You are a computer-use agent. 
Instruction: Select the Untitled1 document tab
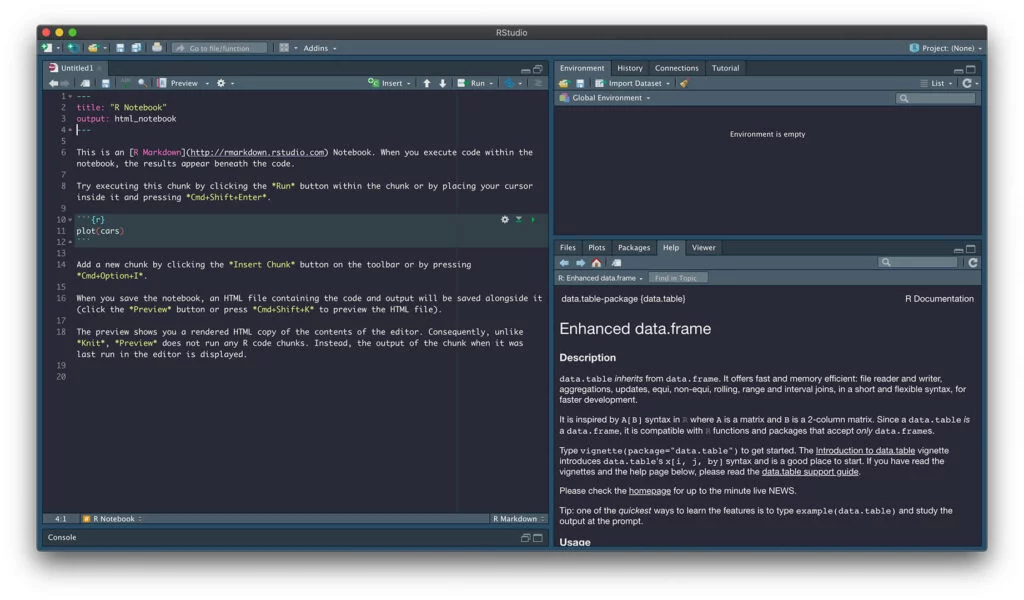click(76, 68)
